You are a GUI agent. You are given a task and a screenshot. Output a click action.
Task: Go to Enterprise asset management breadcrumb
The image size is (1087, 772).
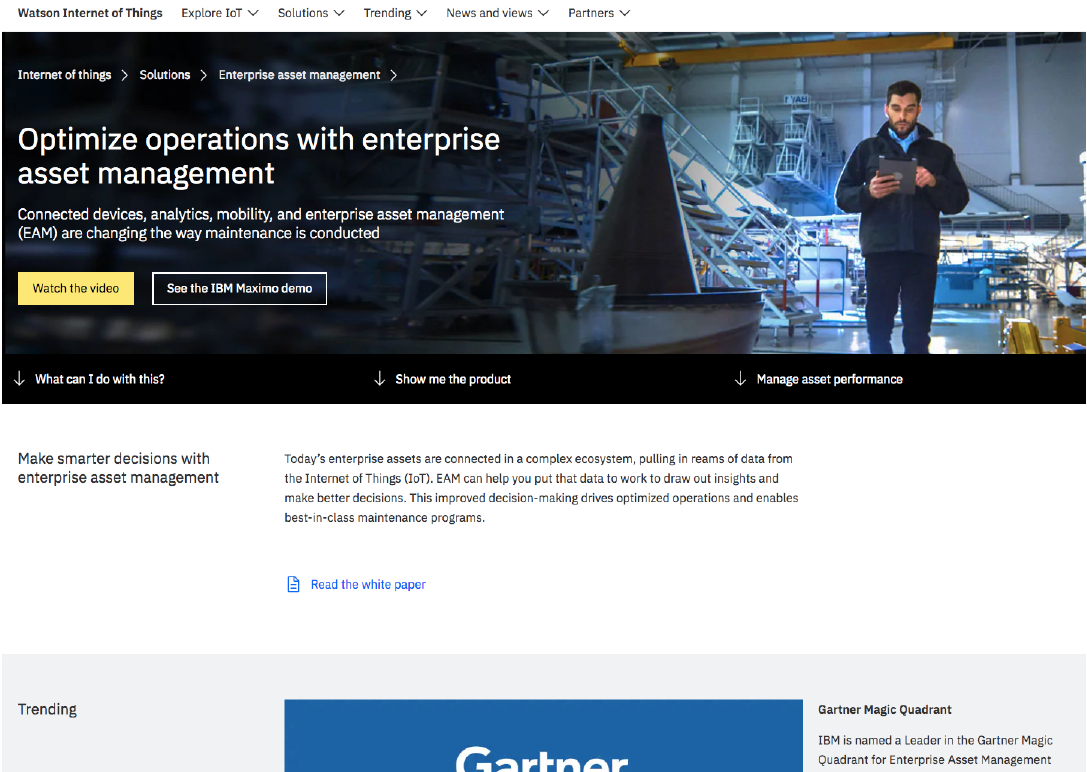[299, 75]
